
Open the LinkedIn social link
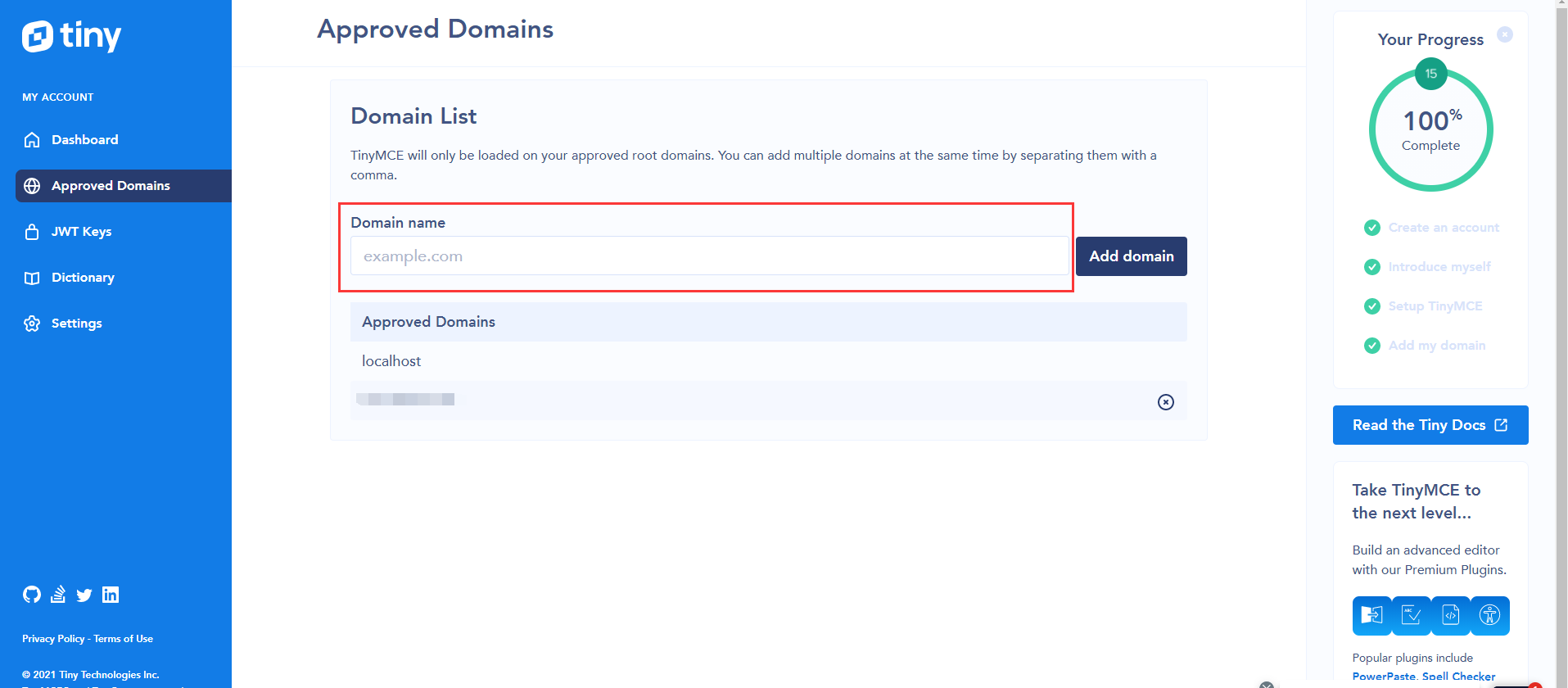click(x=111, y=595)
